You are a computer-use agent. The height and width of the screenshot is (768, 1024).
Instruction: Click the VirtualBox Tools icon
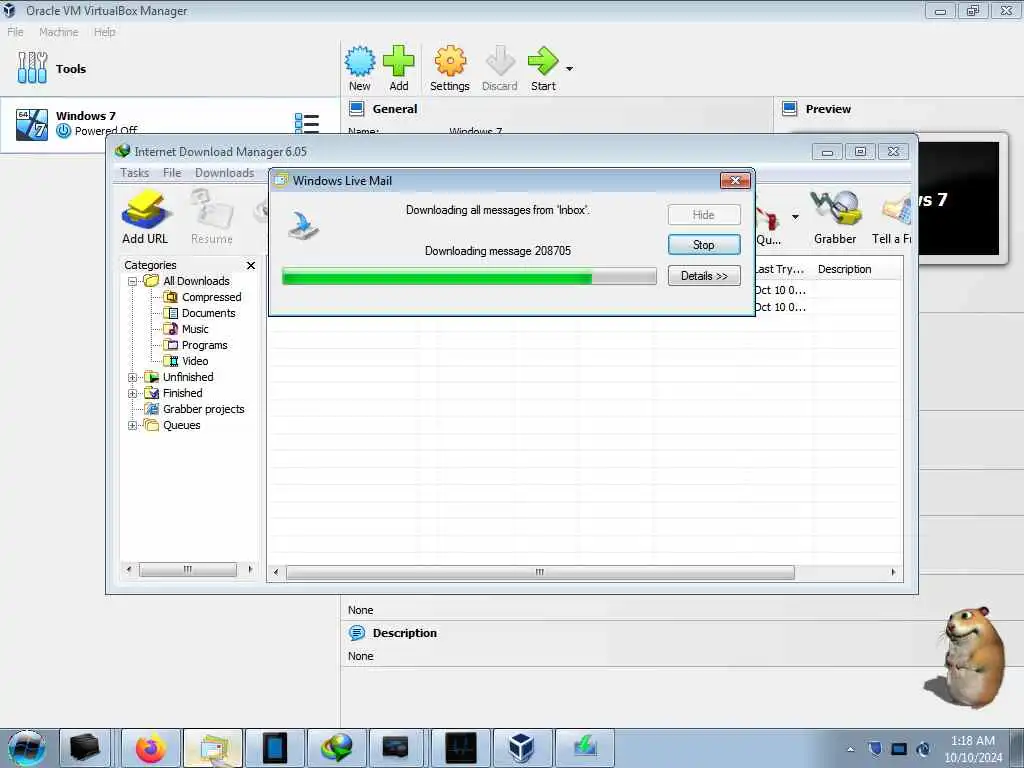tap(32, 68)
